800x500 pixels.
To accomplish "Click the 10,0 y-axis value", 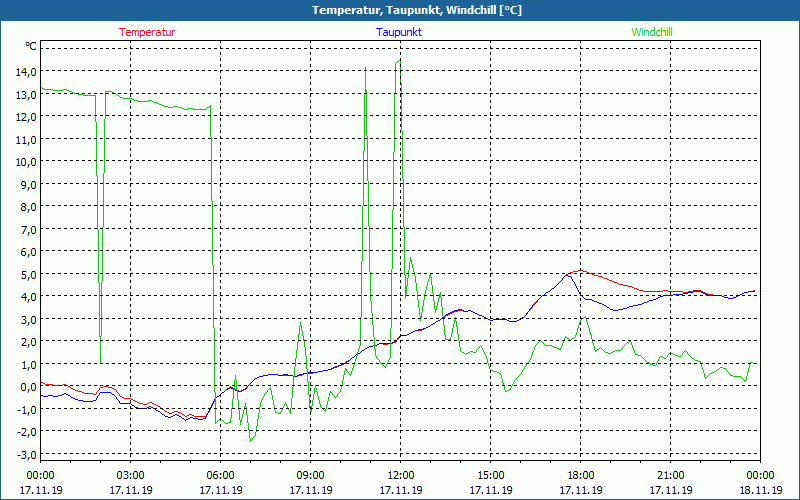I will [26, 162].
